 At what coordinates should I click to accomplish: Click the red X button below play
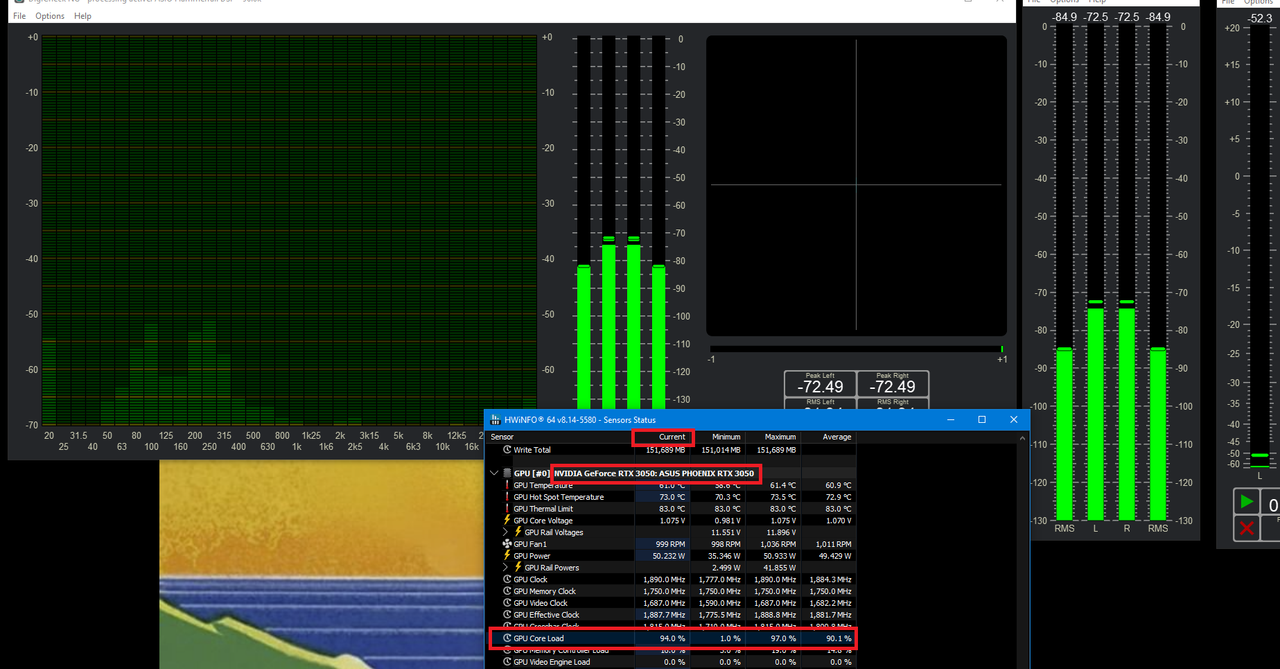1246,528
